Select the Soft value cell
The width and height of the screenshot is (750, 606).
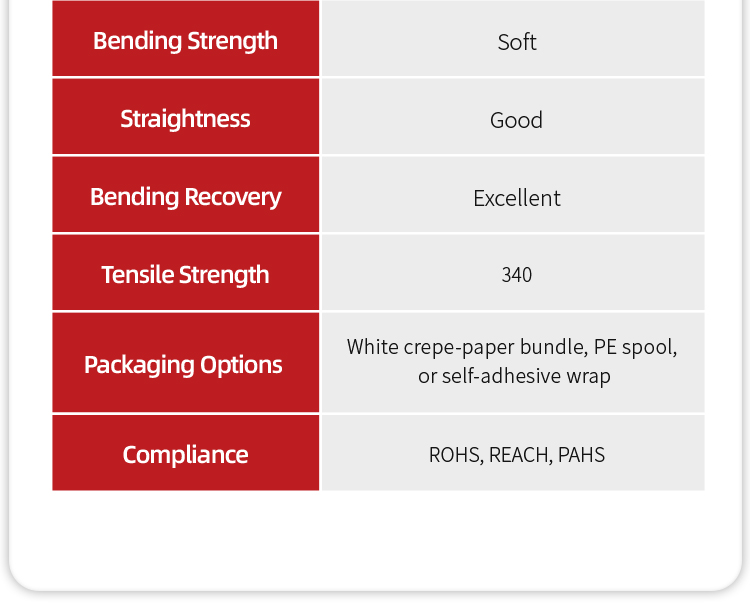point(513,38)
